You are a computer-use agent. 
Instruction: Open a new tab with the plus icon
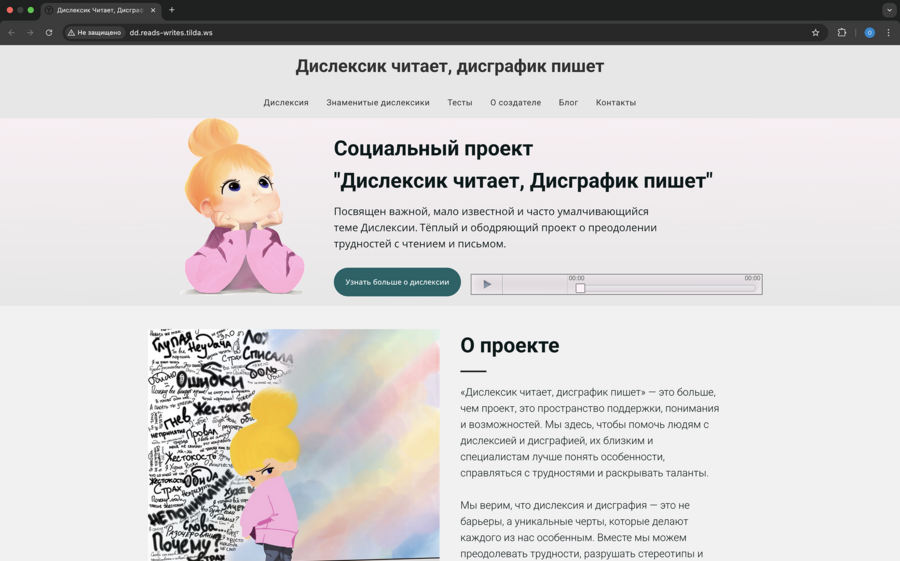(x=172, y=10)
